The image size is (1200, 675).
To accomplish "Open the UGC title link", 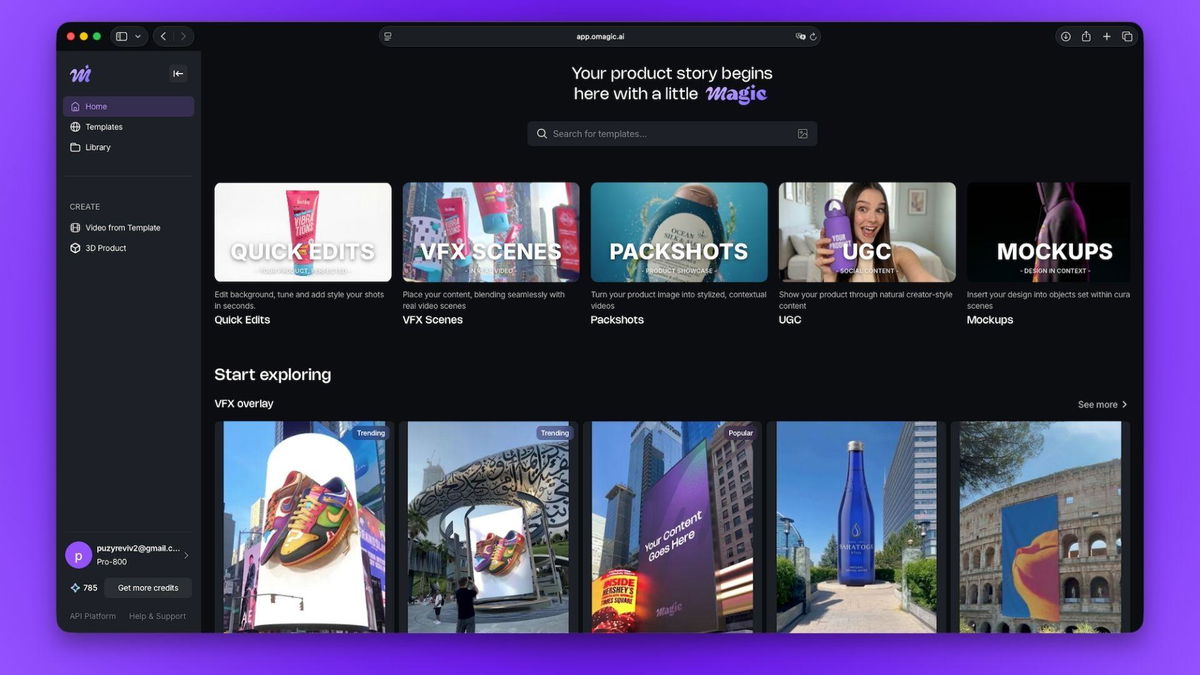I will pyautogui.click(x=790, y=320).
